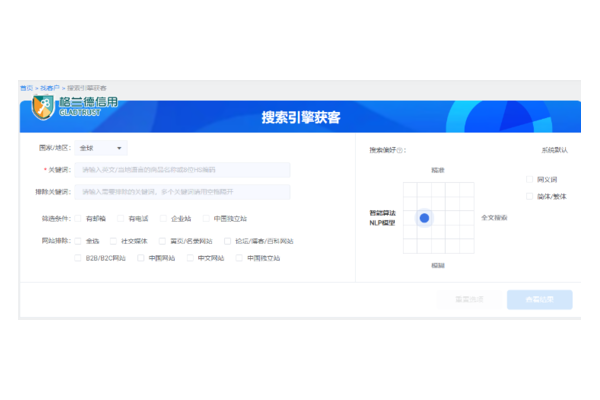Check 全选 under 网站排除
600x400 pixels.
(x=78, y=241)
